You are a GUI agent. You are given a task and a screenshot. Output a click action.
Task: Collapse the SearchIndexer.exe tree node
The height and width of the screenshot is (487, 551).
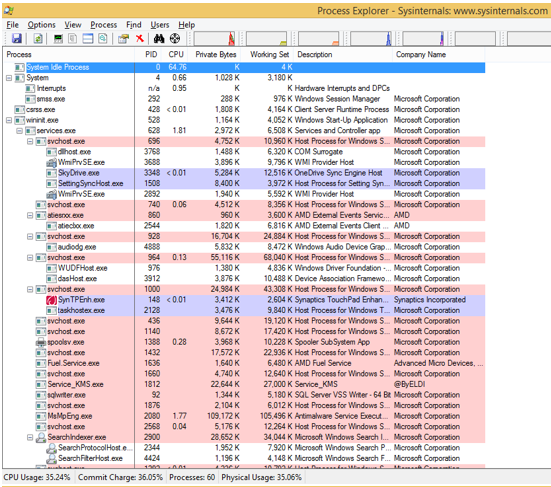30,437
